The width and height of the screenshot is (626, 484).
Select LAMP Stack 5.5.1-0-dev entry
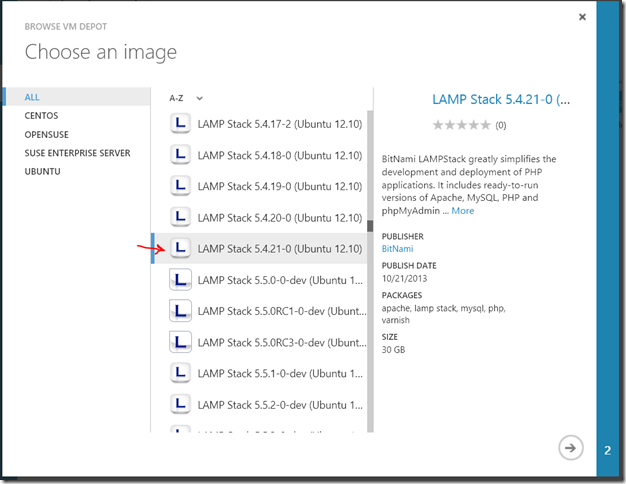point(260,373)
